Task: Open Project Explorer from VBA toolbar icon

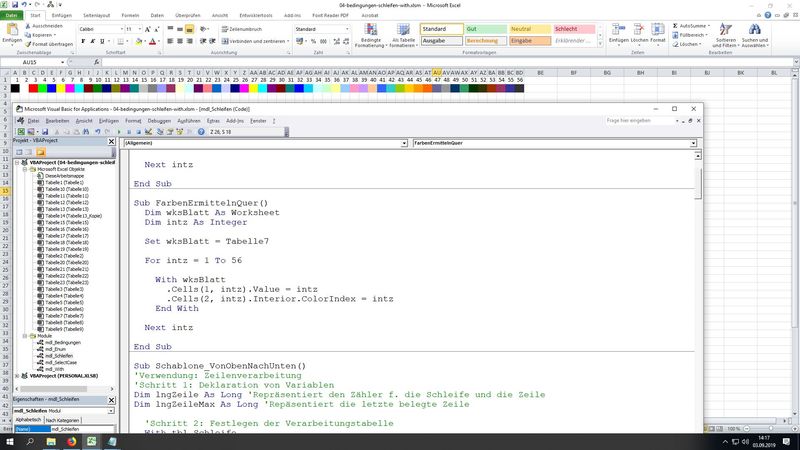Action: (x=160, y=132)
